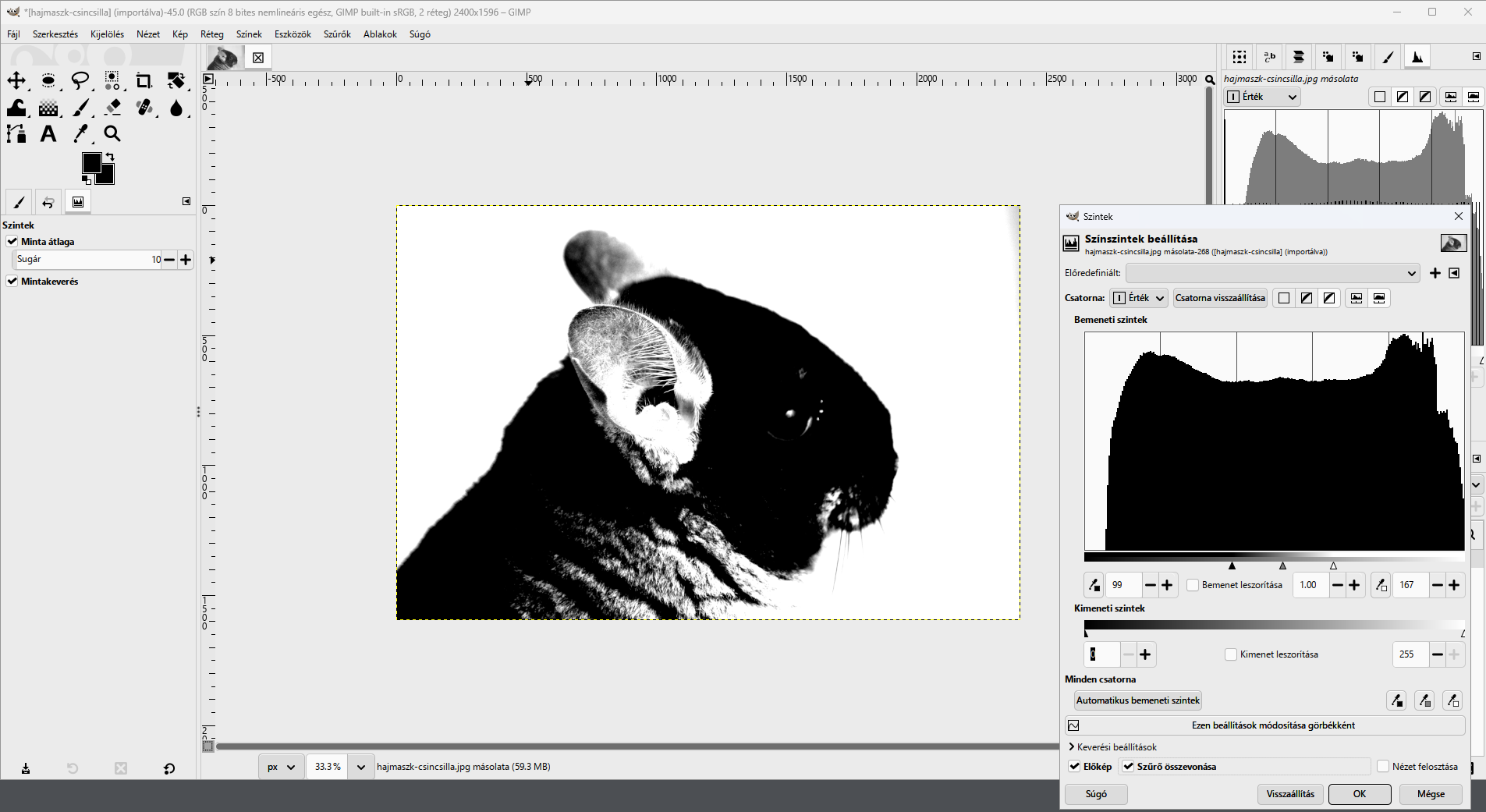Select the Paintbrush tool in the toolbox

point(80,107)
